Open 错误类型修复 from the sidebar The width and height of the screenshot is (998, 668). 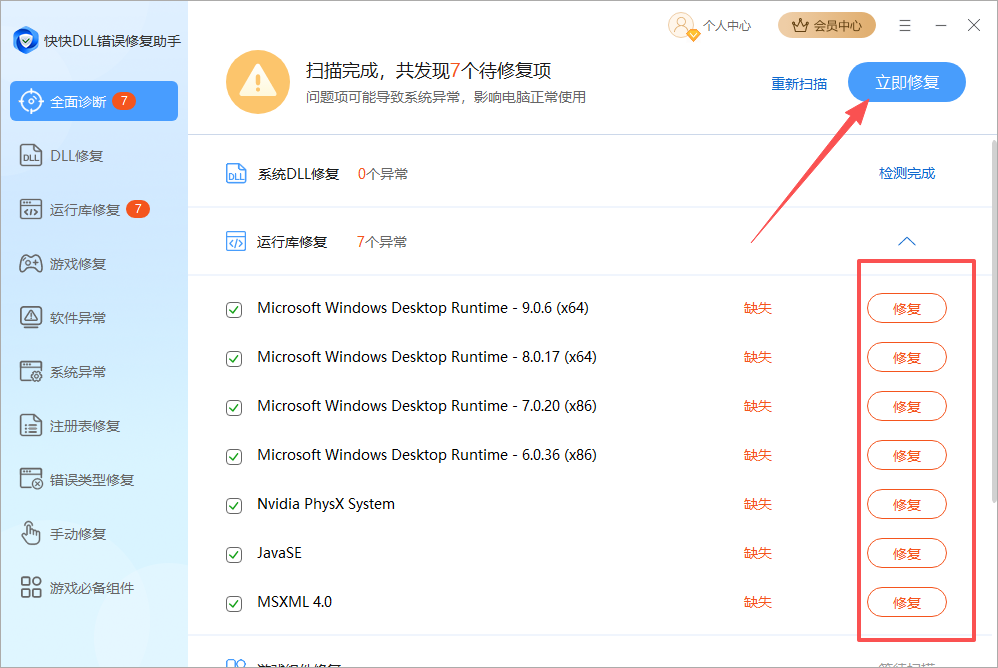tap(76, 480)
